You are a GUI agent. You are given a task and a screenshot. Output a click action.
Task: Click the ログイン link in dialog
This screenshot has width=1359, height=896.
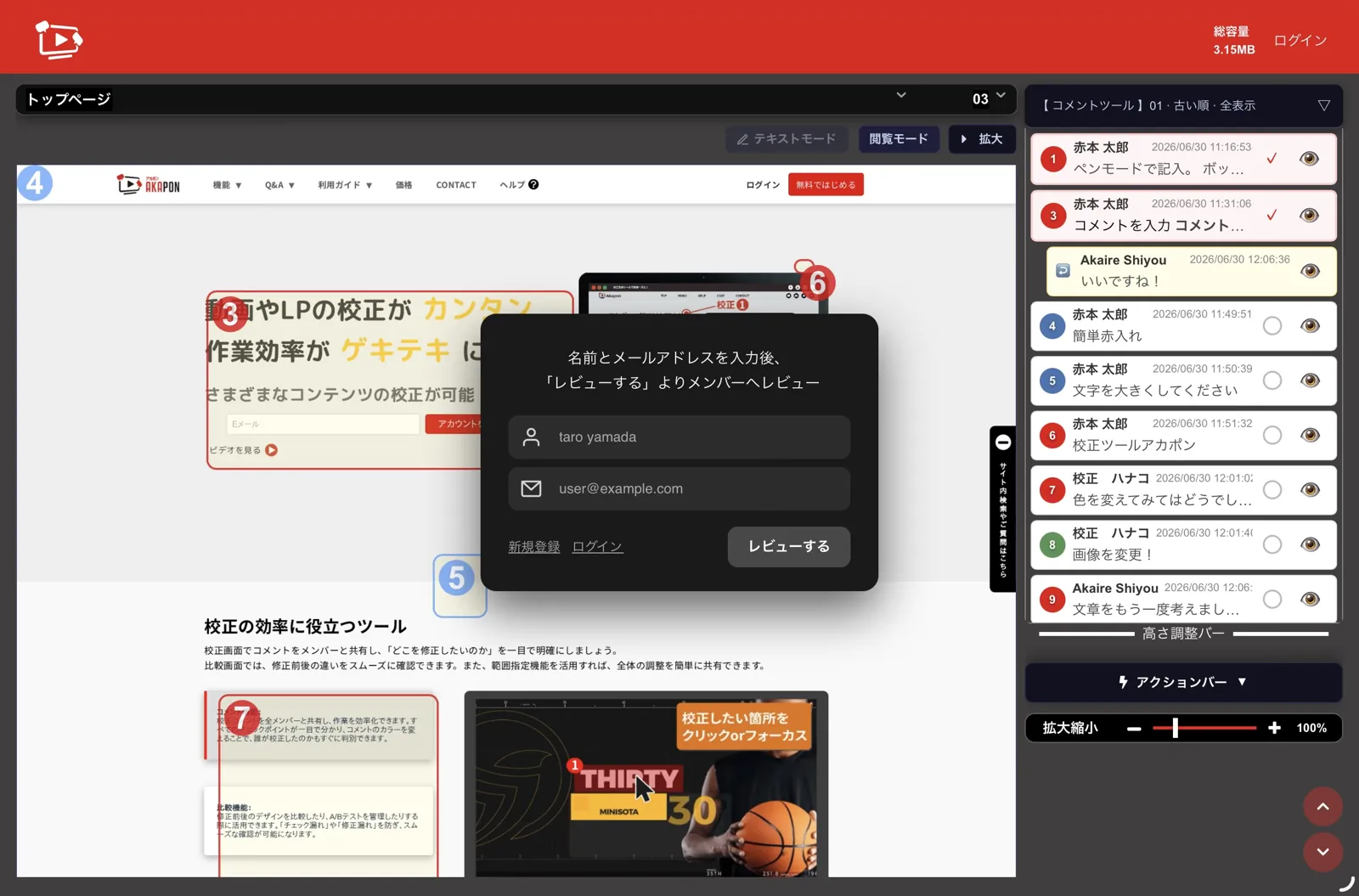(597, 546)
